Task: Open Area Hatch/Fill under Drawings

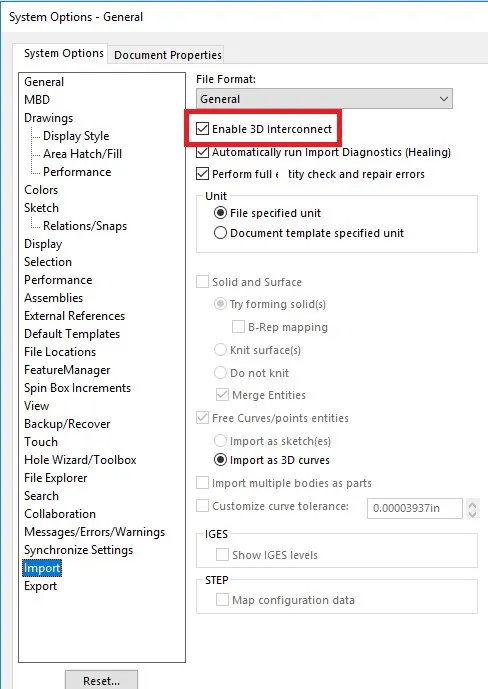Action: coord(83,154)
